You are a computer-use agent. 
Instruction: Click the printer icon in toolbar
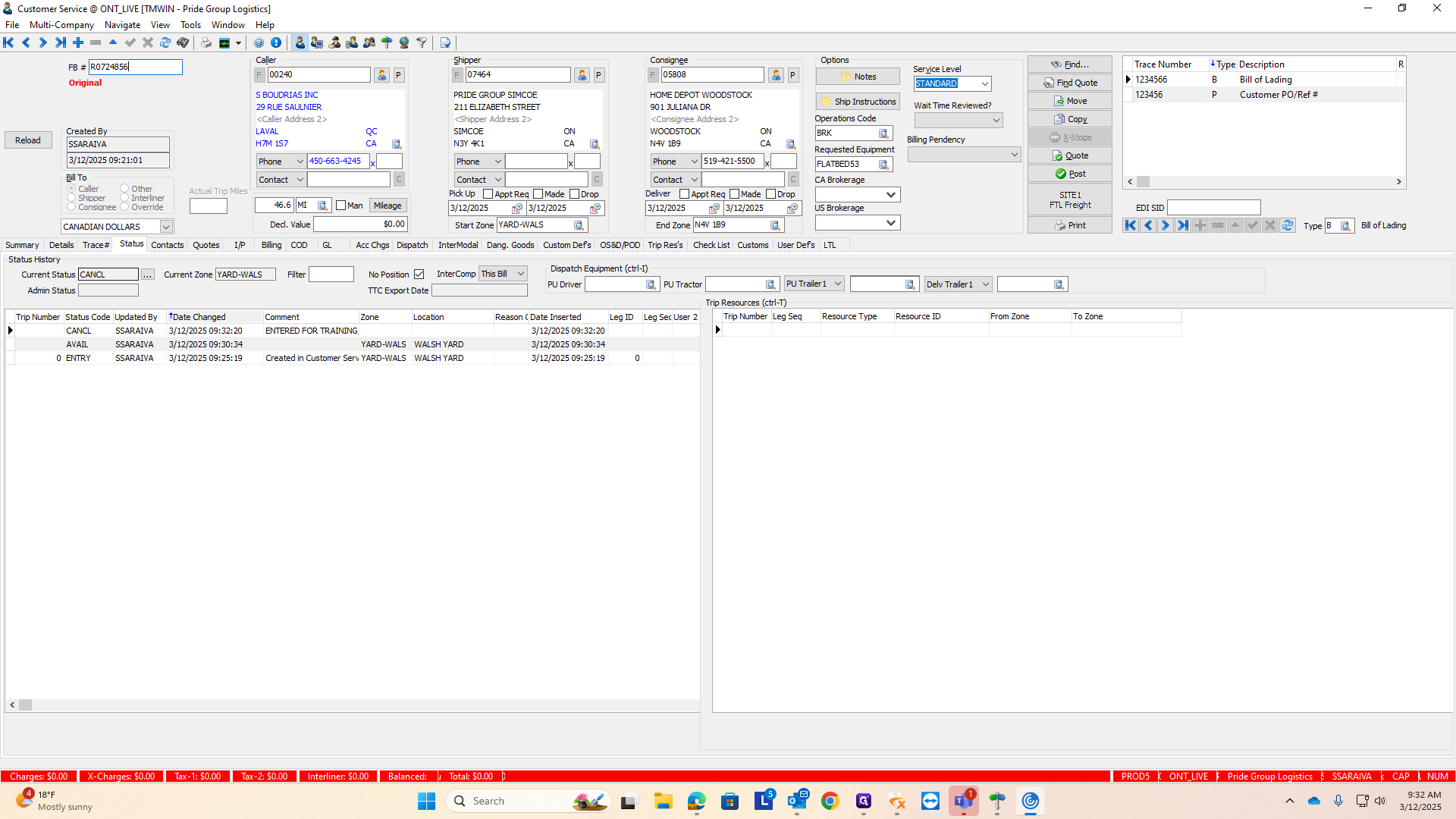coord(206,42)
